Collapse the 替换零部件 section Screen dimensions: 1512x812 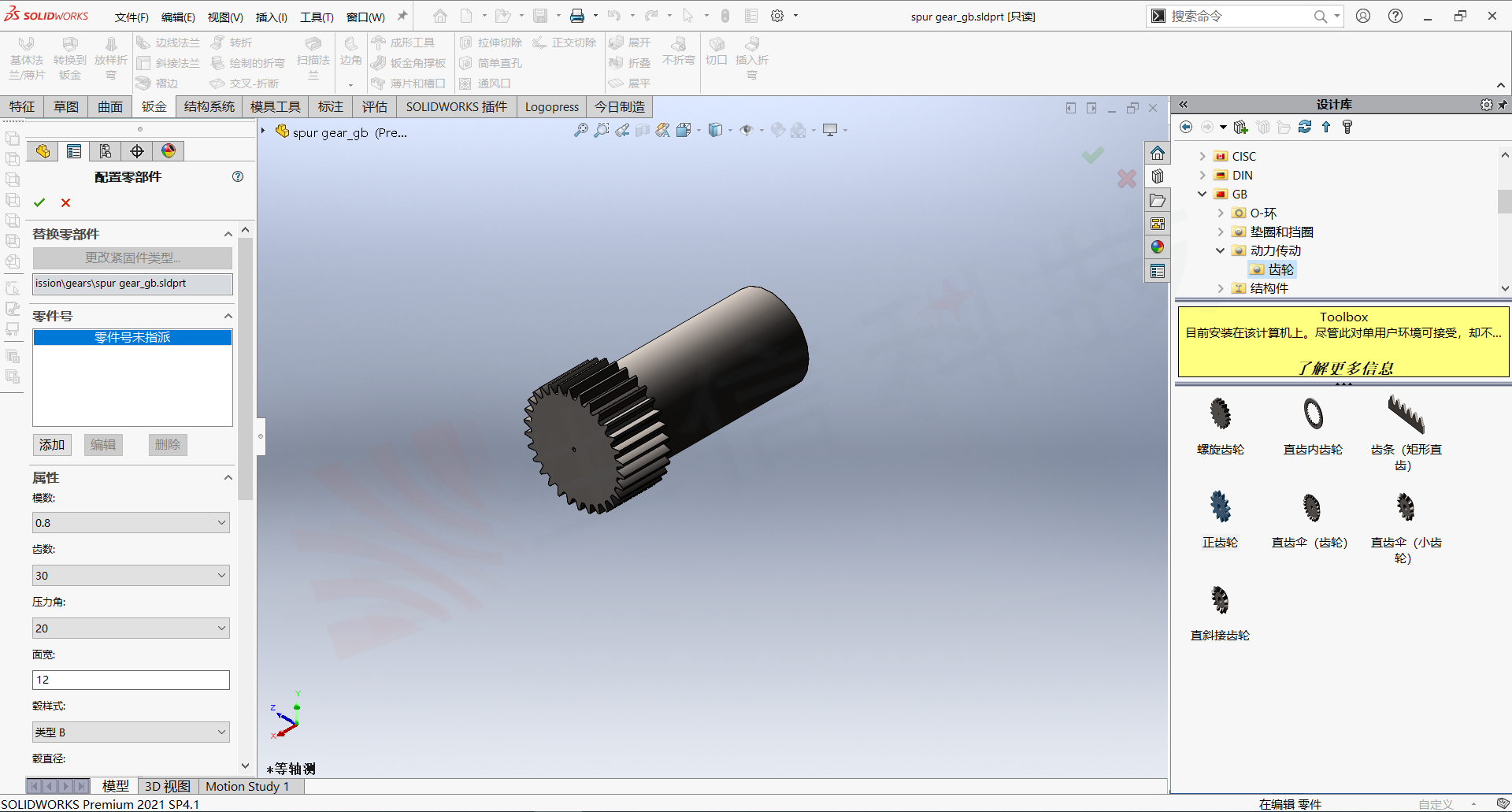[x=228, y=234]
